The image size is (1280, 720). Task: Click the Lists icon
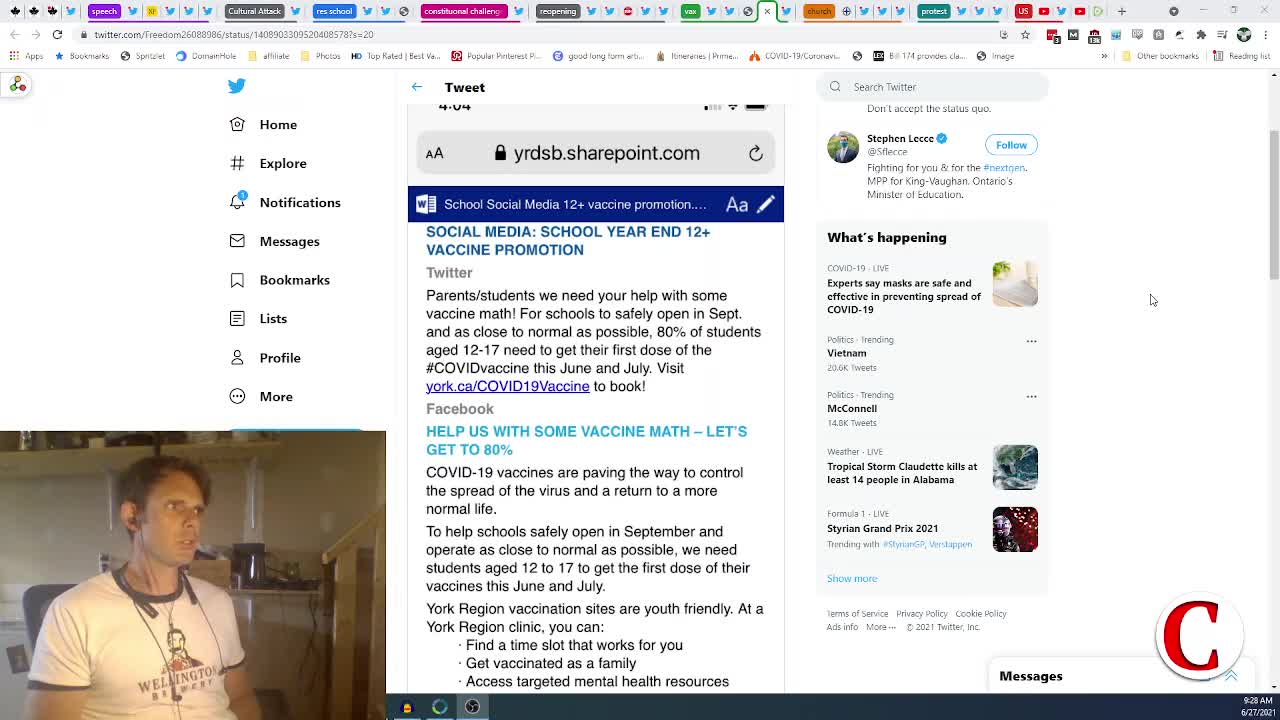[x=237, y=318]
